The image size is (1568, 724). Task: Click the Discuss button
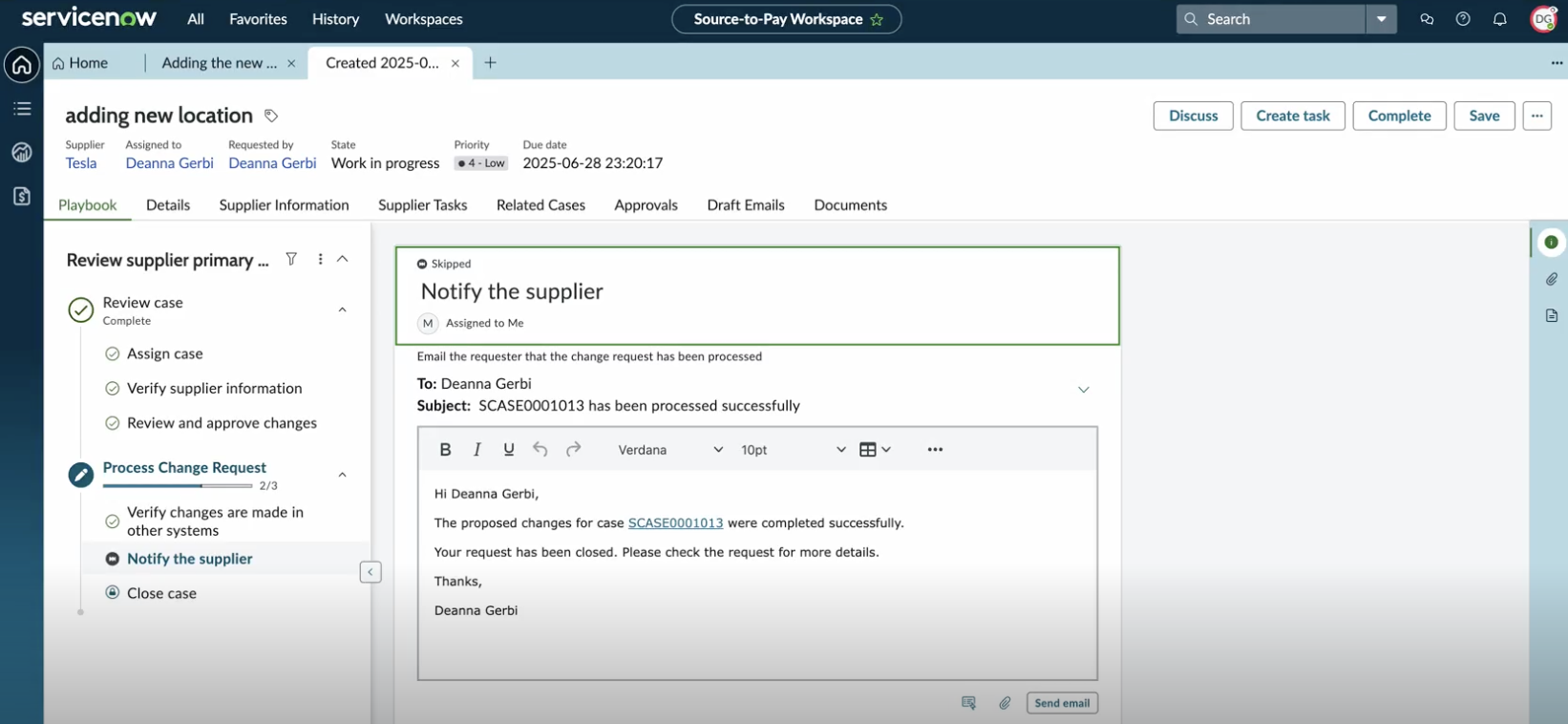click(x=1194, y=116)
